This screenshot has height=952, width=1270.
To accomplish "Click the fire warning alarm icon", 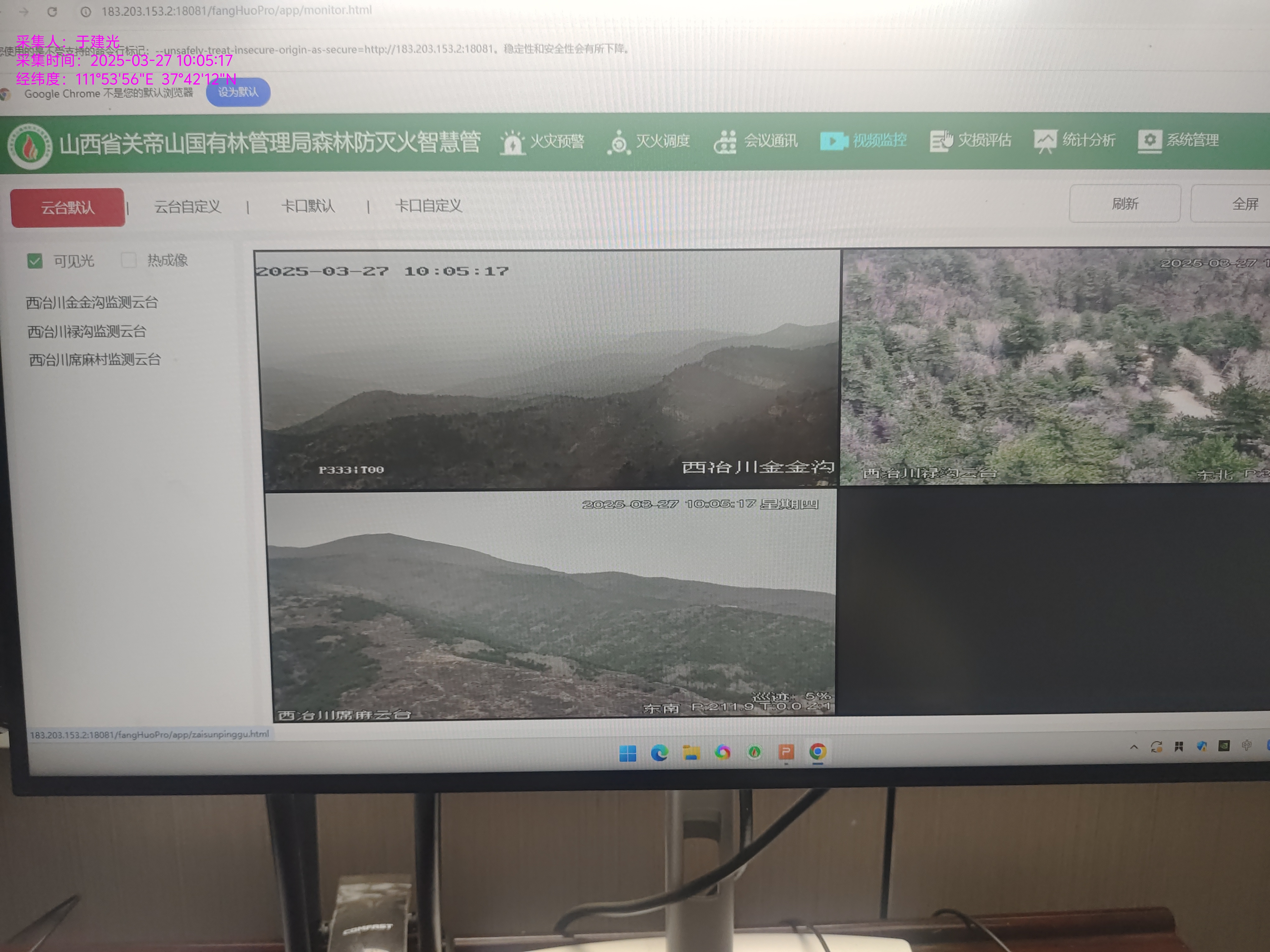I will 512,142.
